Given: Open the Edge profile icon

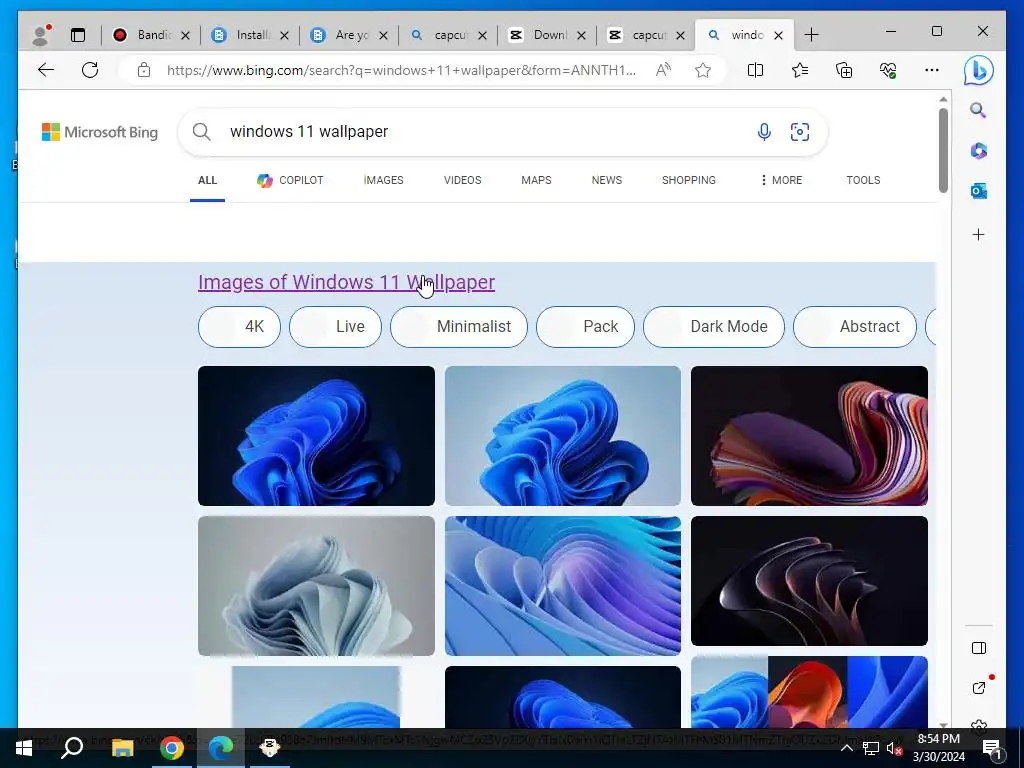Looking at the screenshot, I should tap(41, 35).
